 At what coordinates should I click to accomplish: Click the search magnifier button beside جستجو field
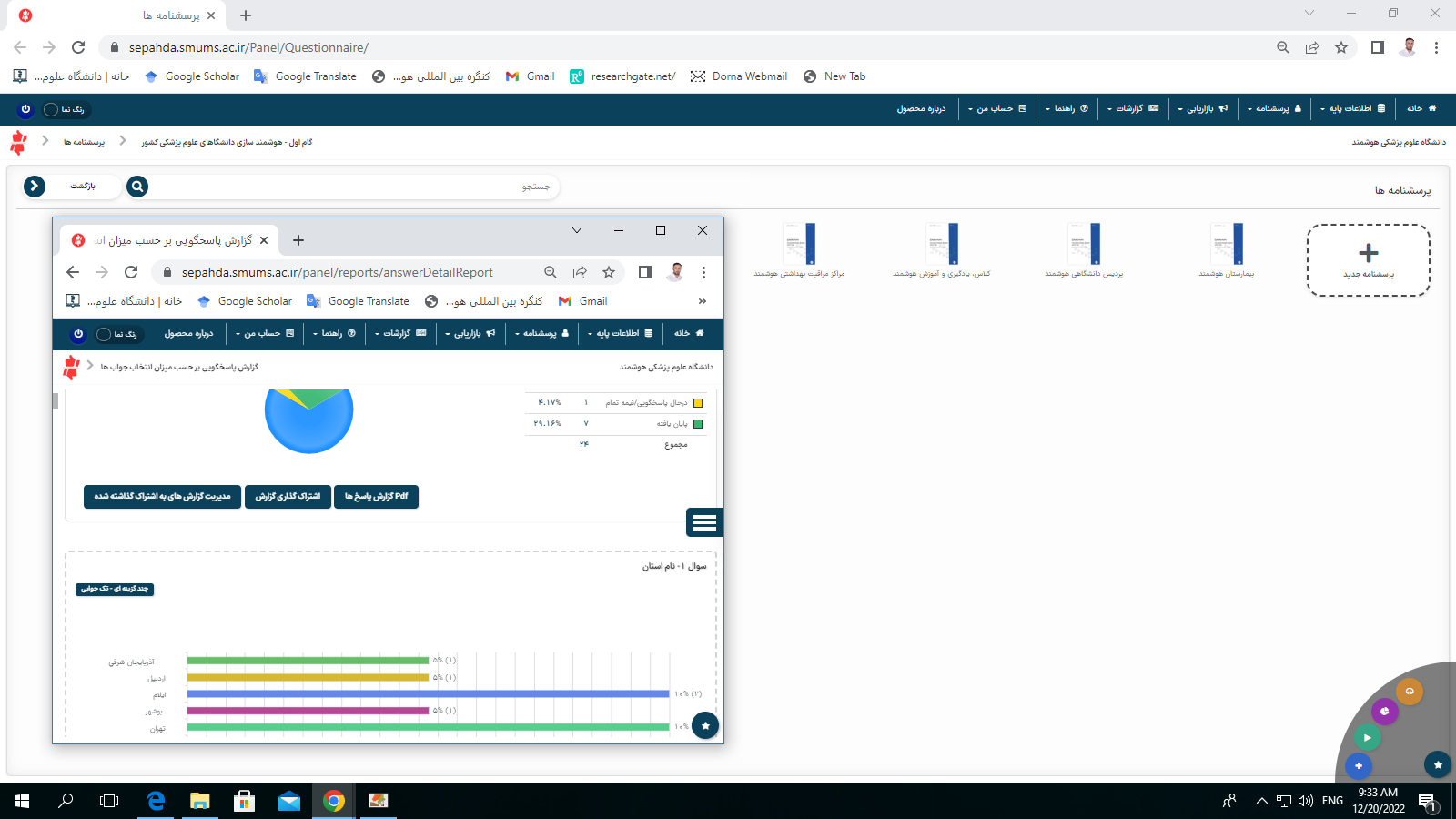137,187
